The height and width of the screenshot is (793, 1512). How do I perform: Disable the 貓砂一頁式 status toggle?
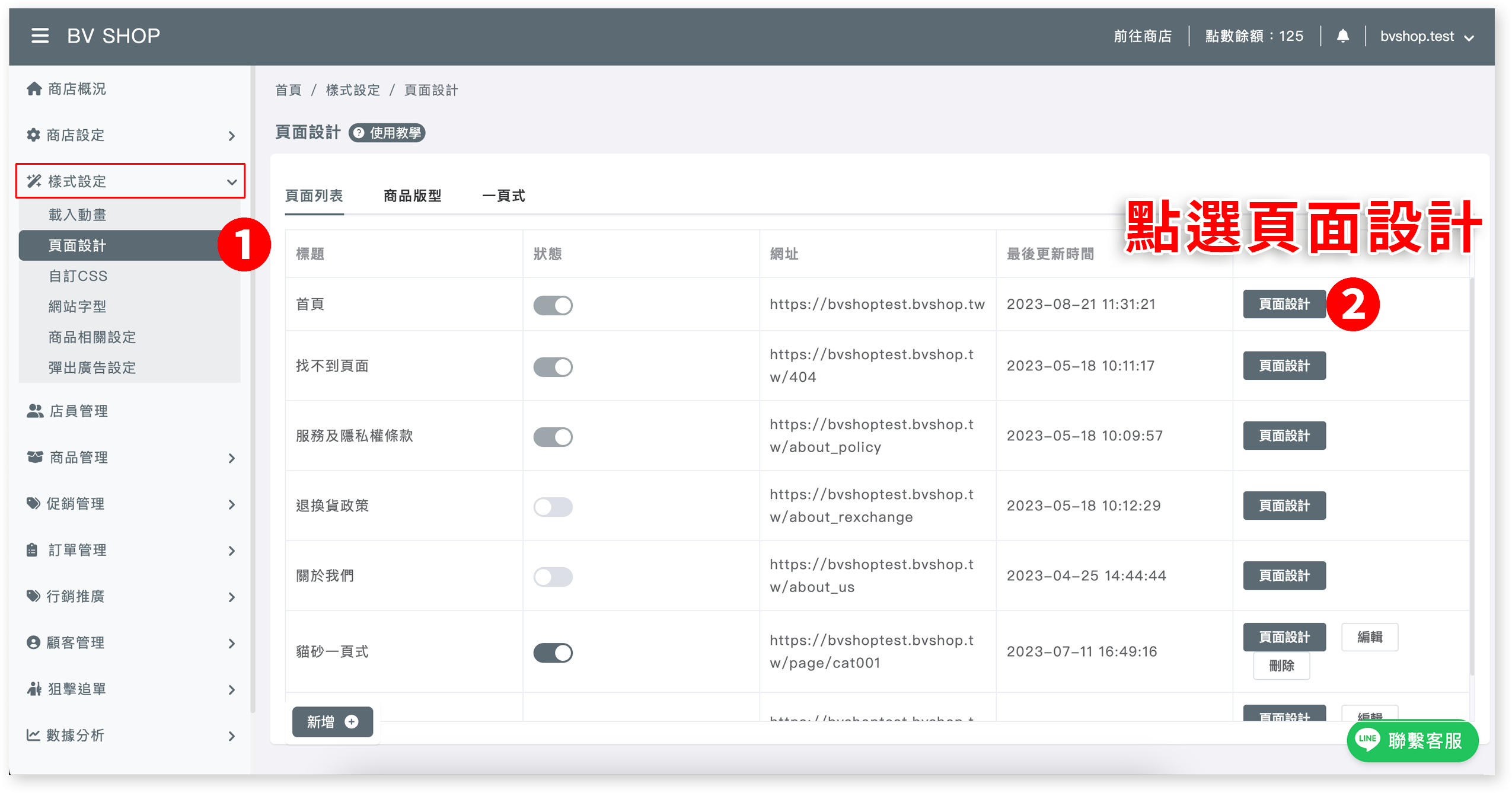point(553,653)
